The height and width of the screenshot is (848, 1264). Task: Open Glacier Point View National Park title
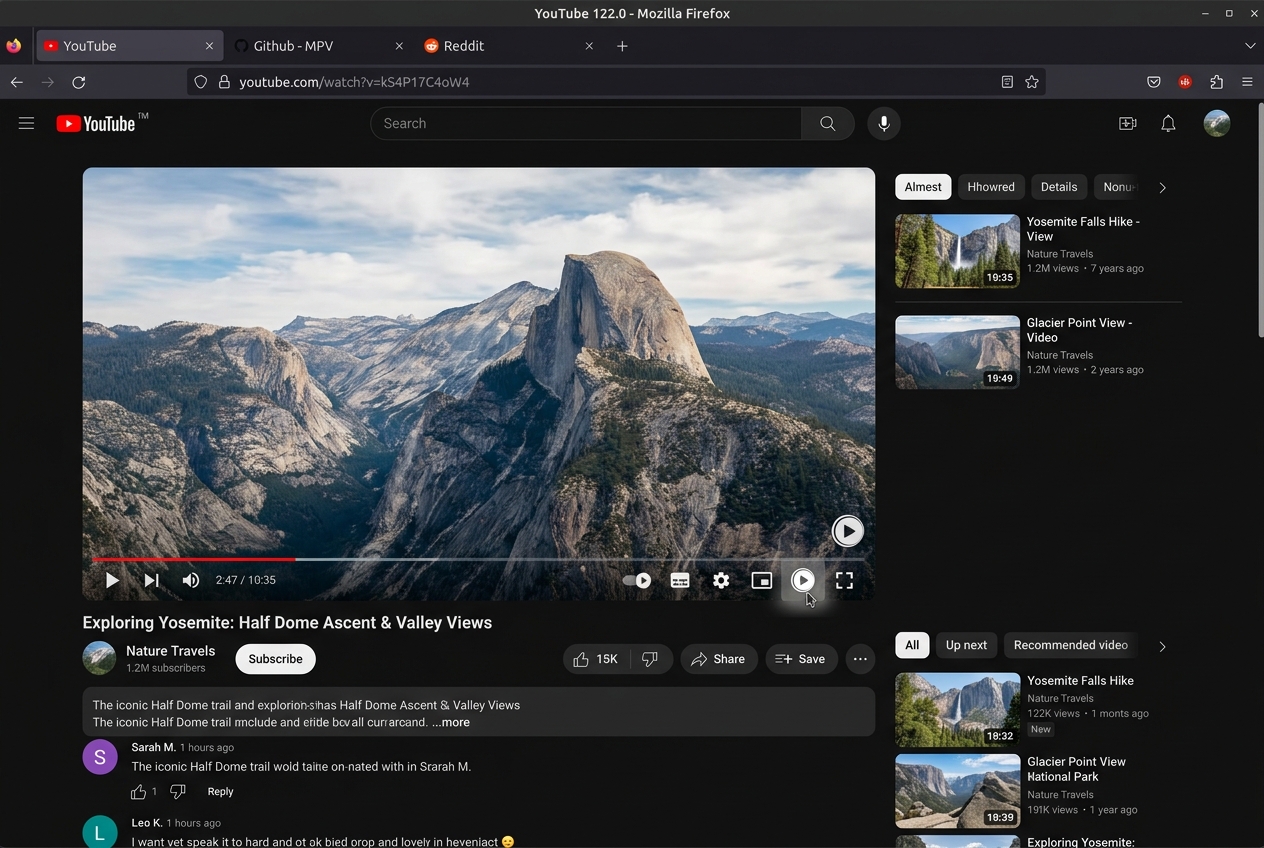[x=1076, y=769]
